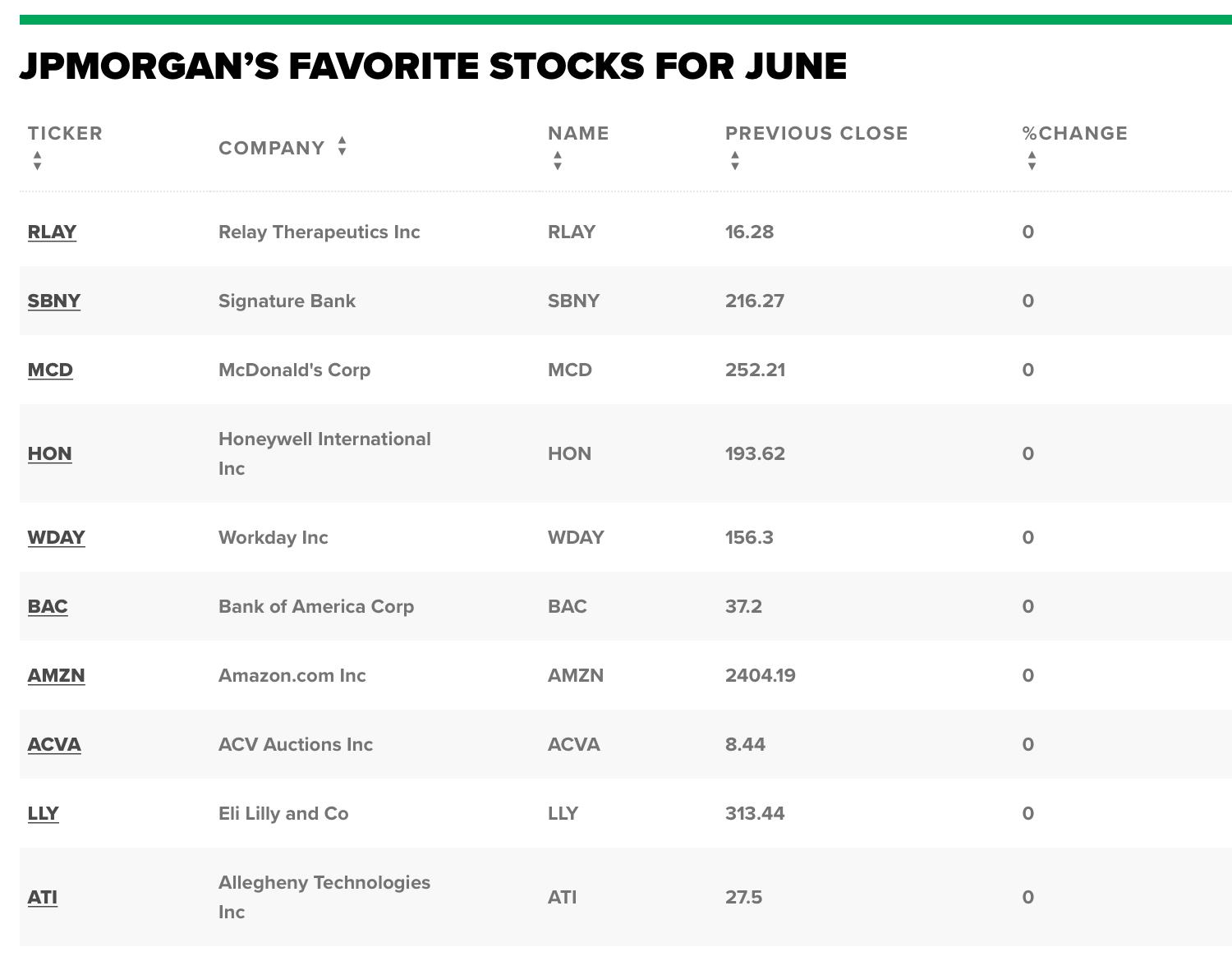The width and height of the screenshot is (1232, 961).
Task: Open the BAC ticker link
Action: tap(48, 606)
